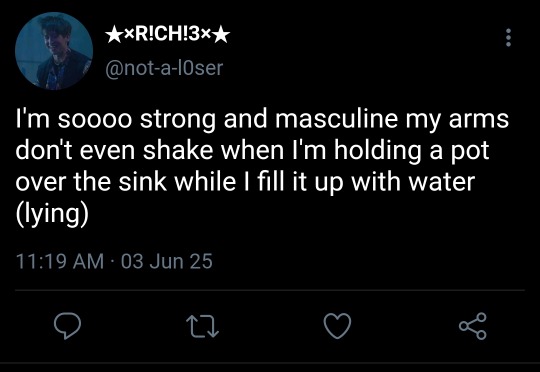
Task: Click the 11:19 AM timestamp
Action: (x=60, y=261)
